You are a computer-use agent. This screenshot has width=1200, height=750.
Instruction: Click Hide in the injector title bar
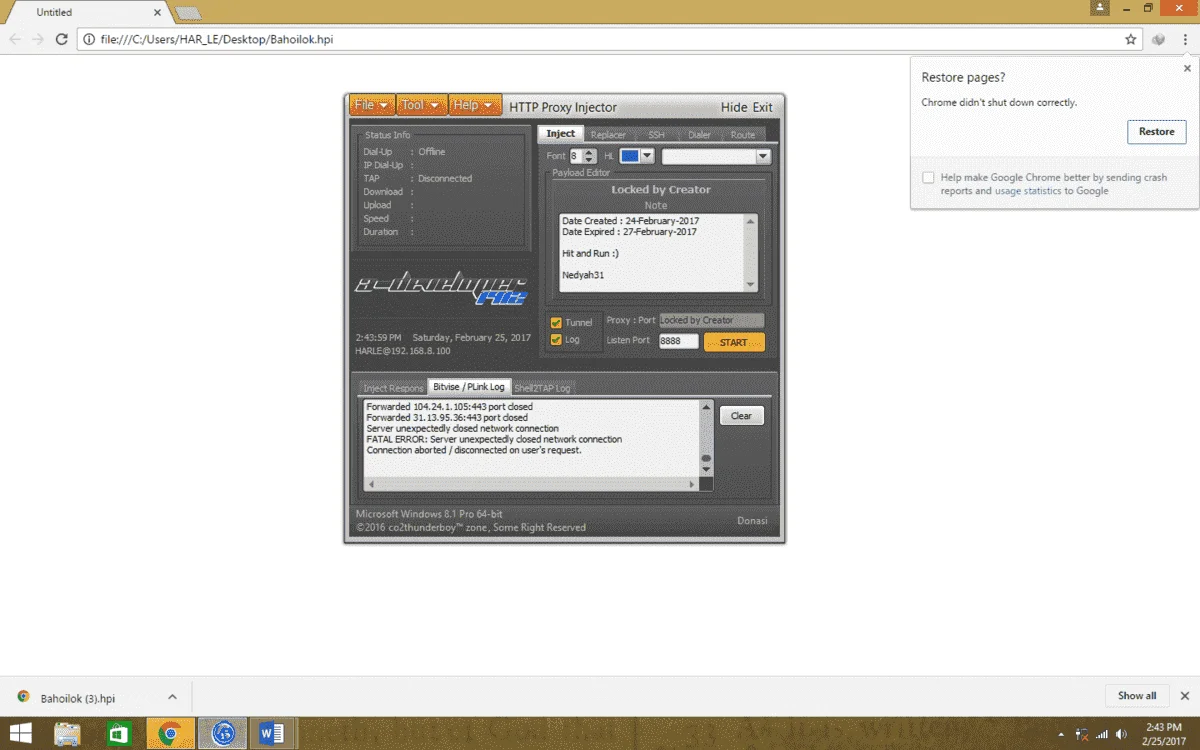(734, 107)
